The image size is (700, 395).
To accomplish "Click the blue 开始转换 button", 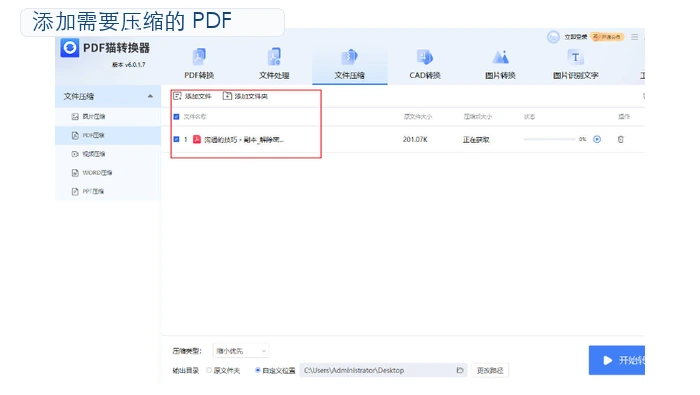I will pyautogui.click(x=617, y=360).
